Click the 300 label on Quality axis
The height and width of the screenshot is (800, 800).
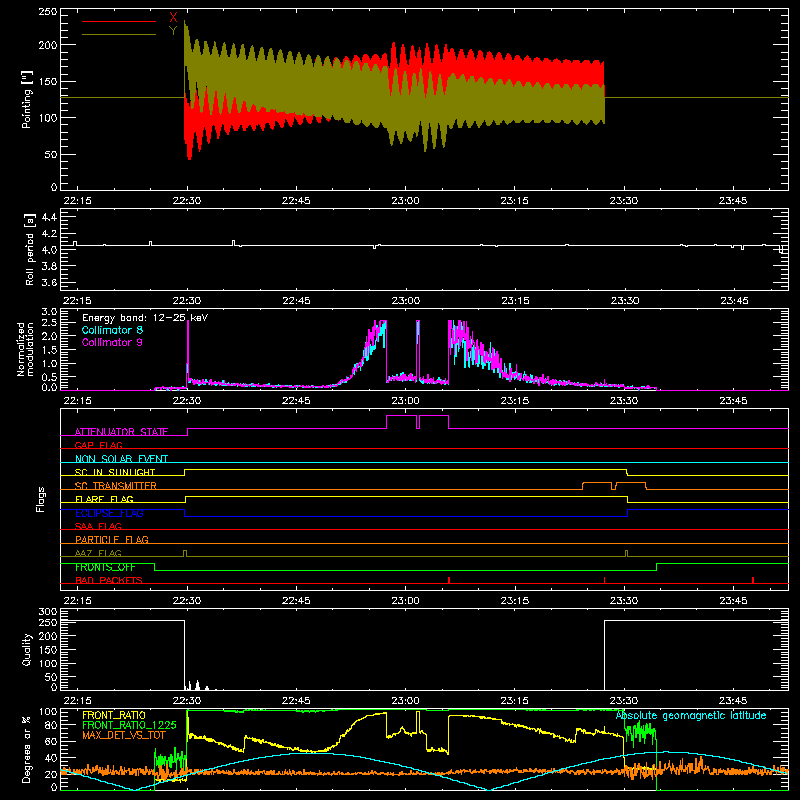click(x=48, y=612)
